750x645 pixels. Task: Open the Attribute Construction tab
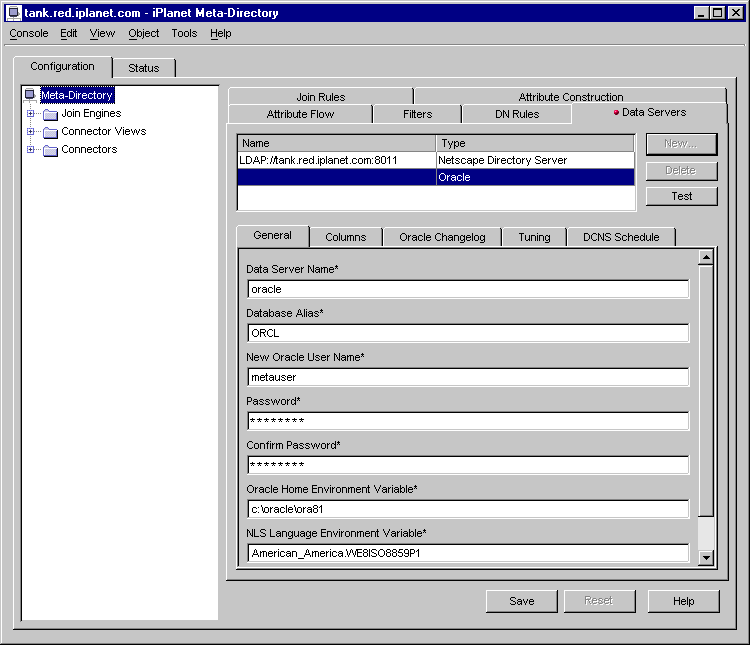click(x=571, y=96)
